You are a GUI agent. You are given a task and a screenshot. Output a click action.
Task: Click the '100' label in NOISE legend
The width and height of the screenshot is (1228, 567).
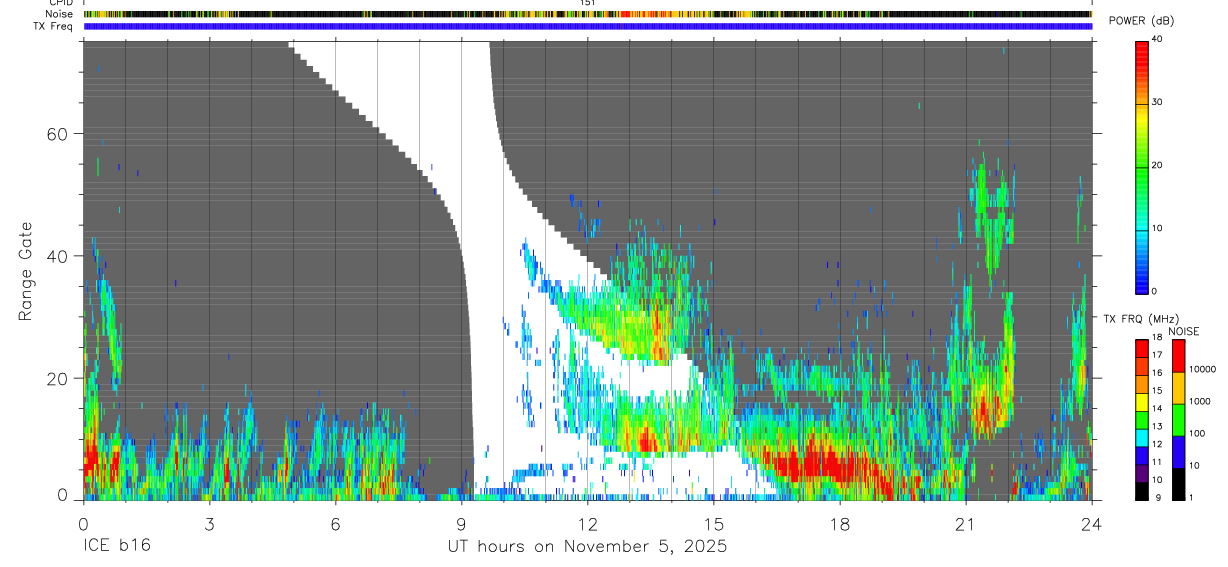point(1197,433)
